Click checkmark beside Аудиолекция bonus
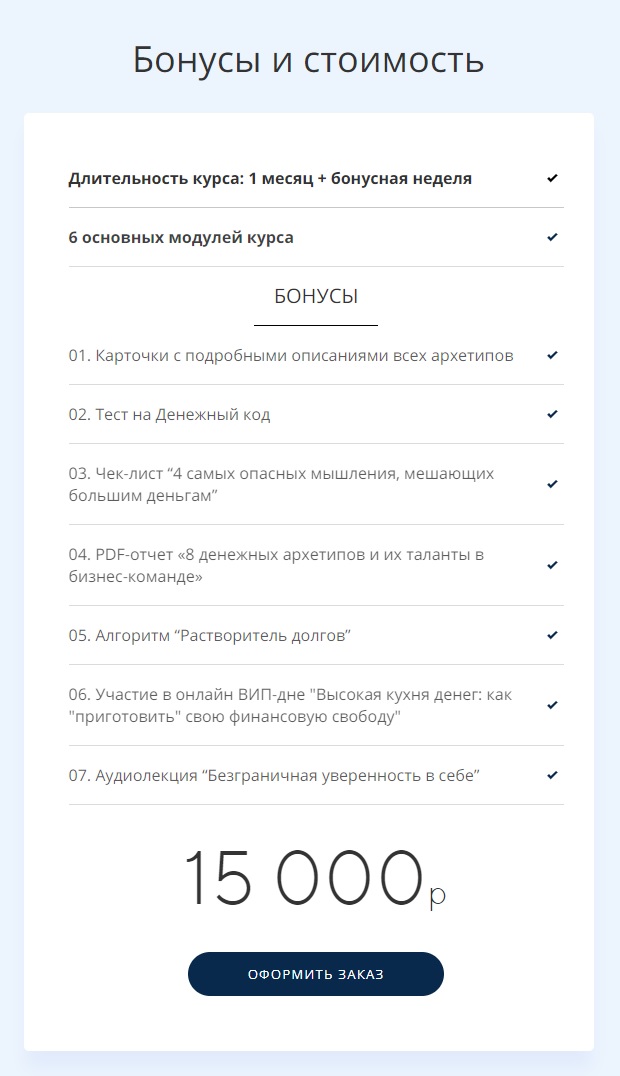This screenshot has height=1076, width=620. (552, 775)
